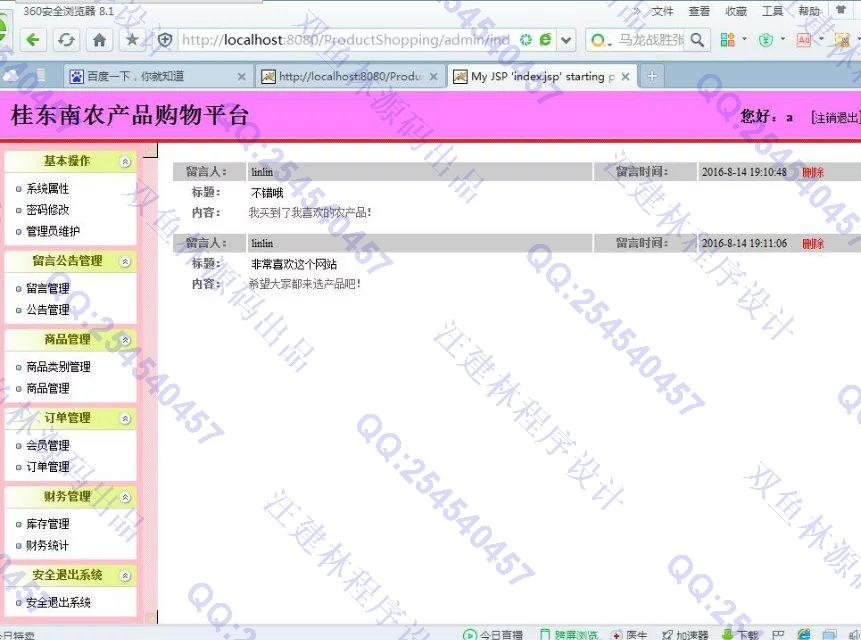Open the address bar history dropdown arrow
Image resolution: width=861 pixels, height=640 pixels.
[566, 40]
